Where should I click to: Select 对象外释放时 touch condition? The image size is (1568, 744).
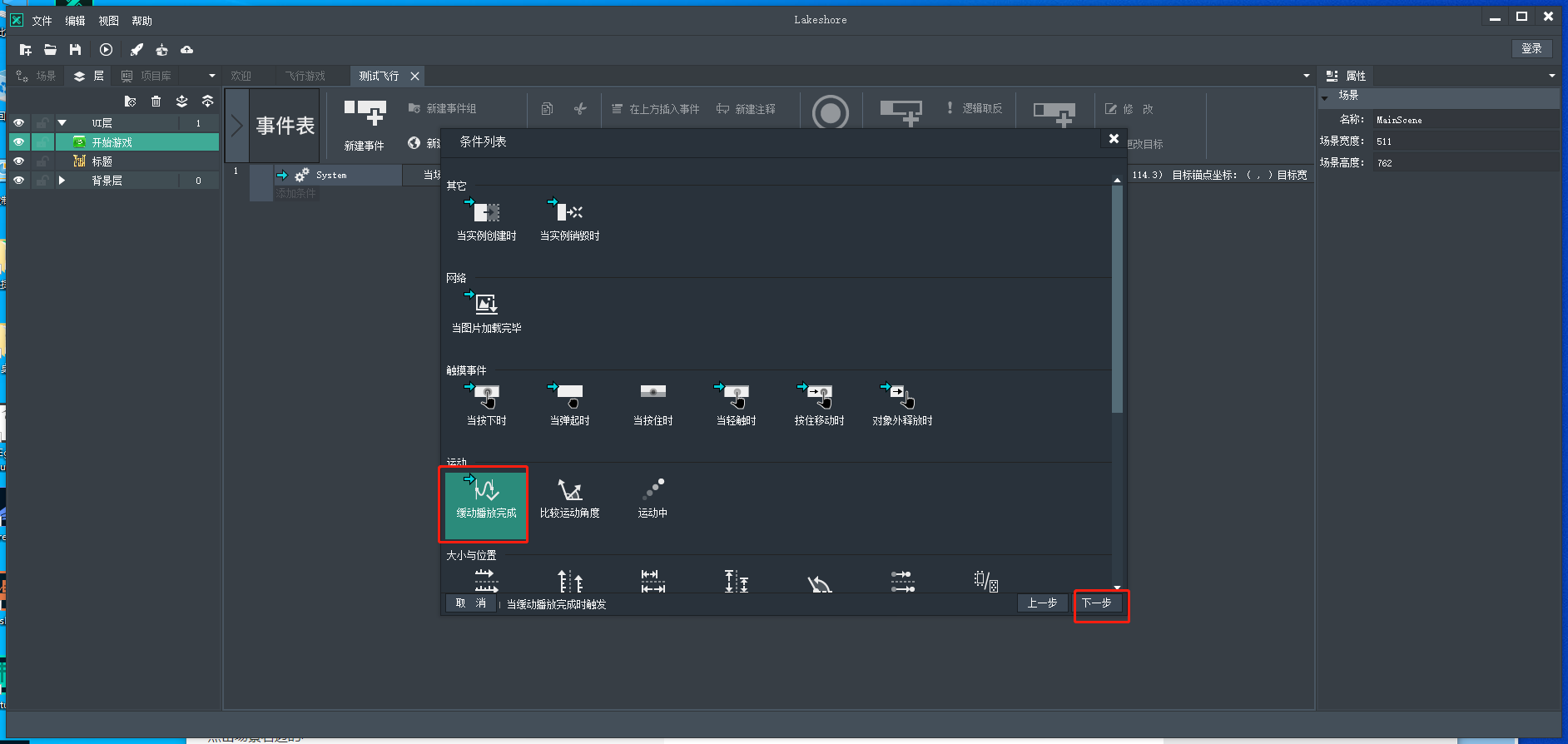903,404
